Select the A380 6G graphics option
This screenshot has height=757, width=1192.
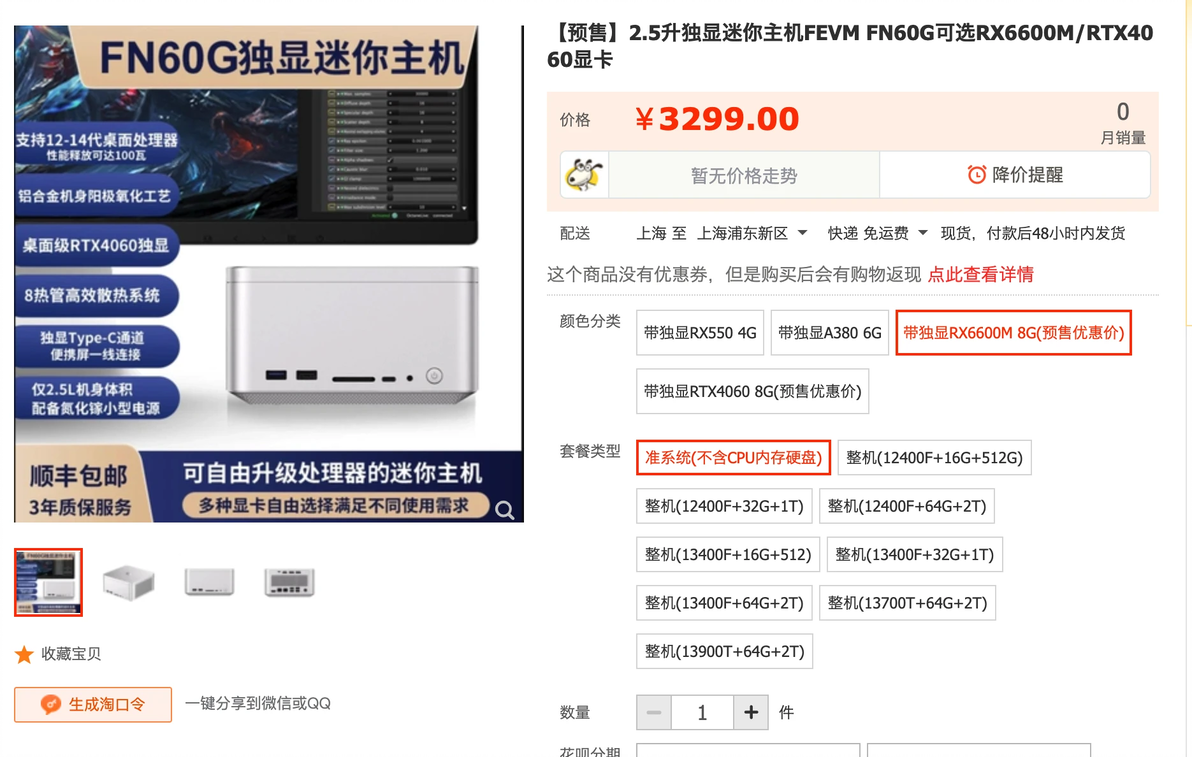(x=829, y=333)
